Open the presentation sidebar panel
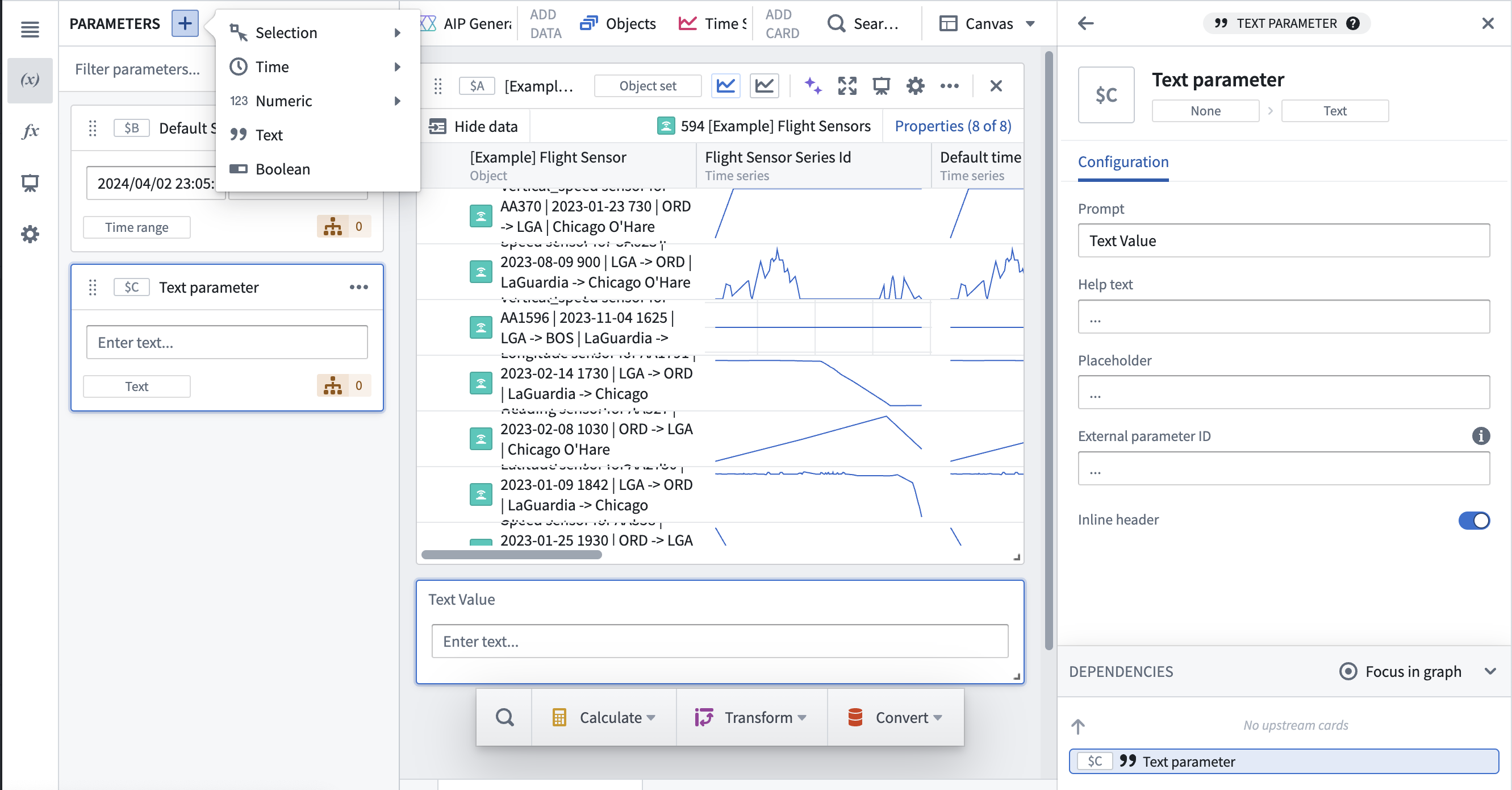 [x=30, y=182]
